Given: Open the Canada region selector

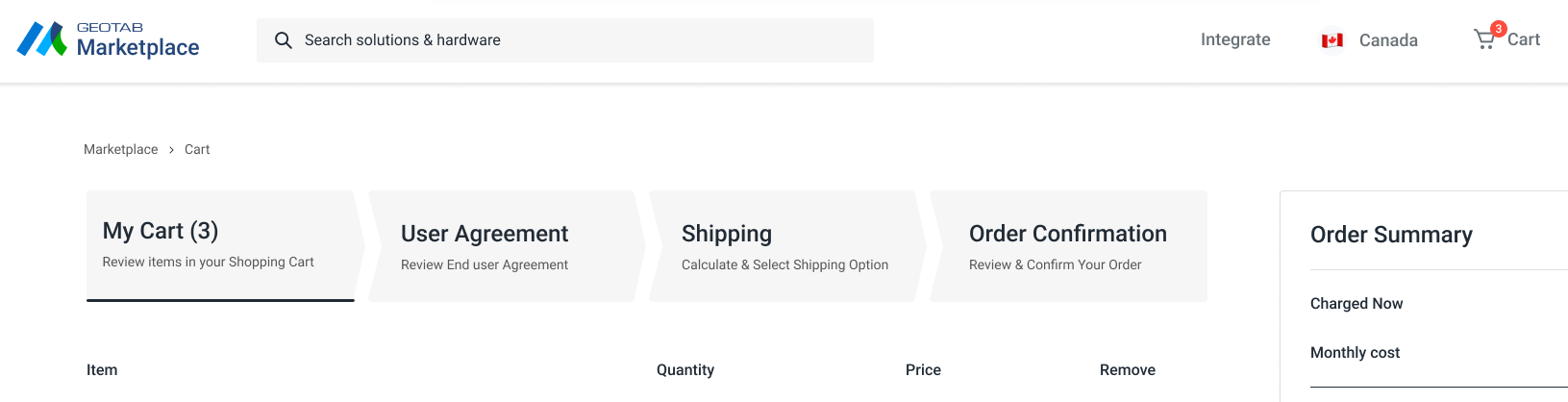Looking at the screenshot, I should pyautogui.click(x=1387, y=40).
